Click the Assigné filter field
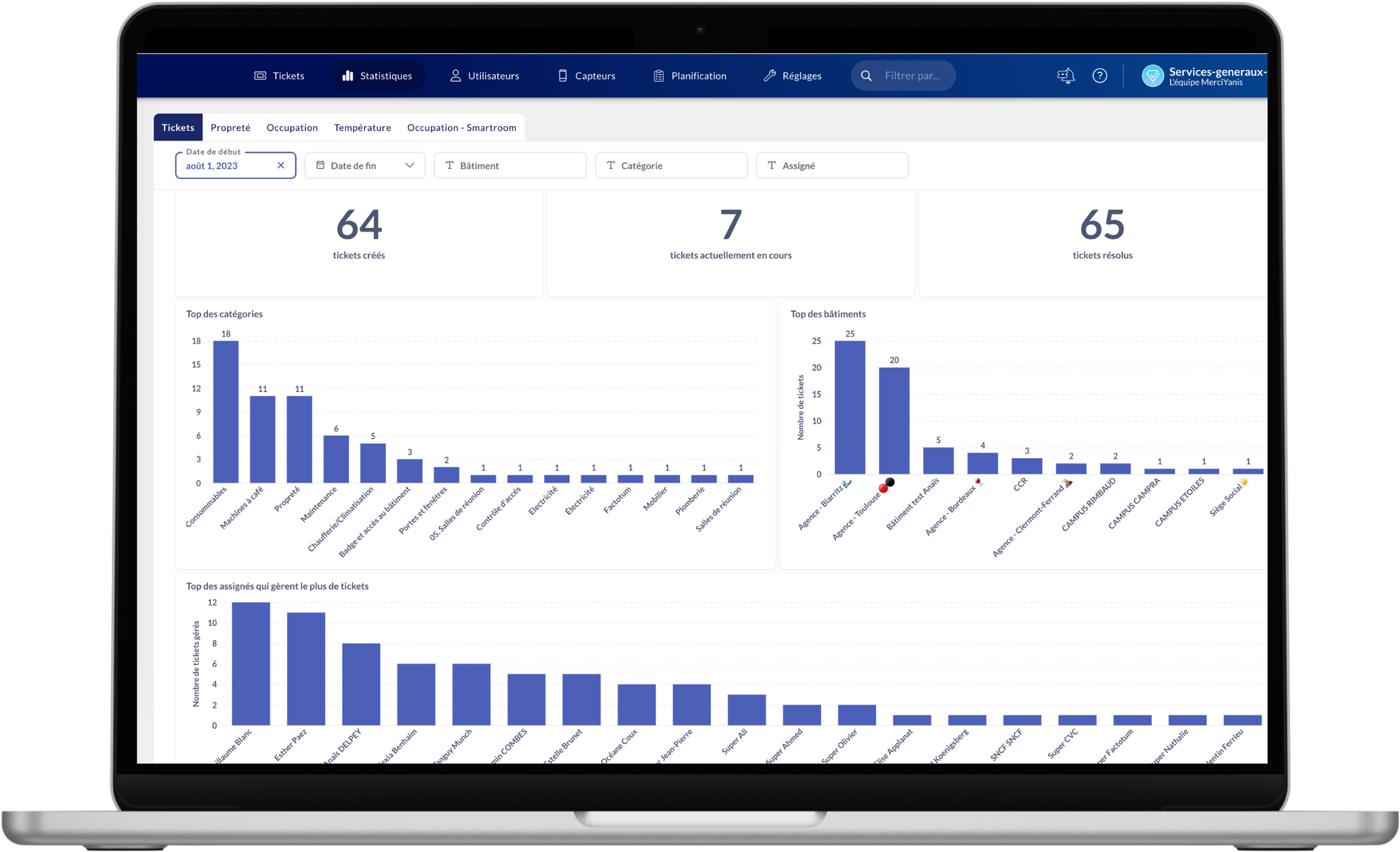Screen dimensions: 1400x852 point(832,165)
